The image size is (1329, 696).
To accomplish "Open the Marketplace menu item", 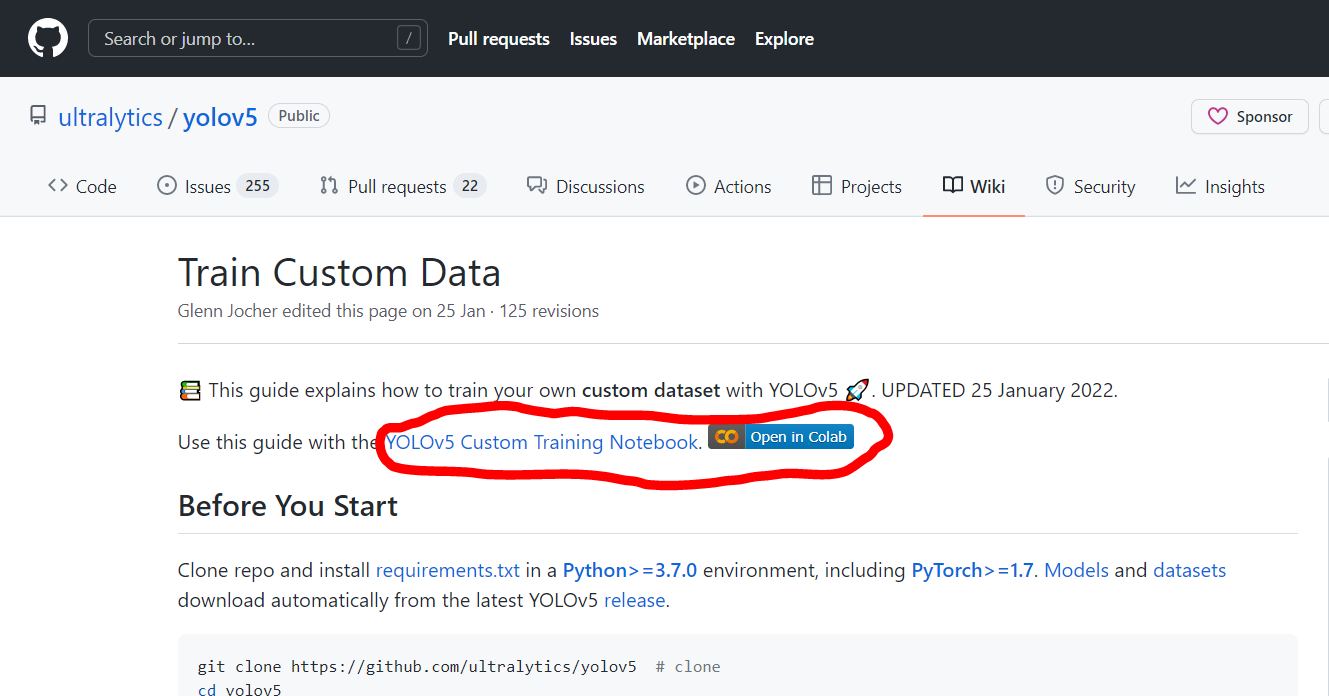I will [685, 38].
